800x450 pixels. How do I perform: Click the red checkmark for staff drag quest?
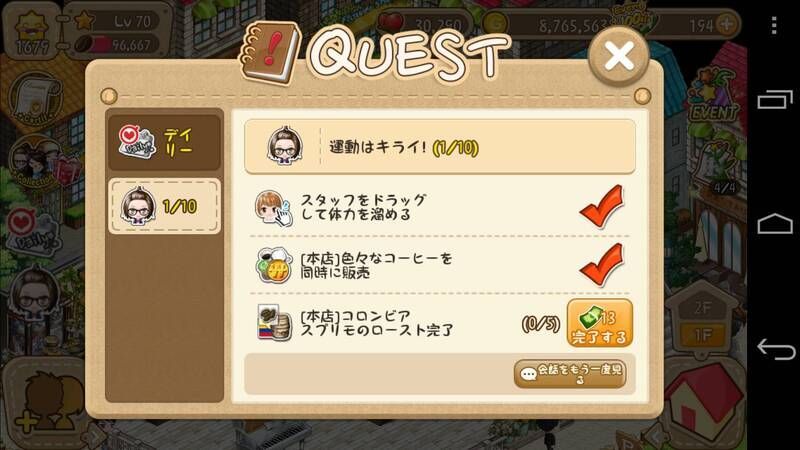click(602, 206)
